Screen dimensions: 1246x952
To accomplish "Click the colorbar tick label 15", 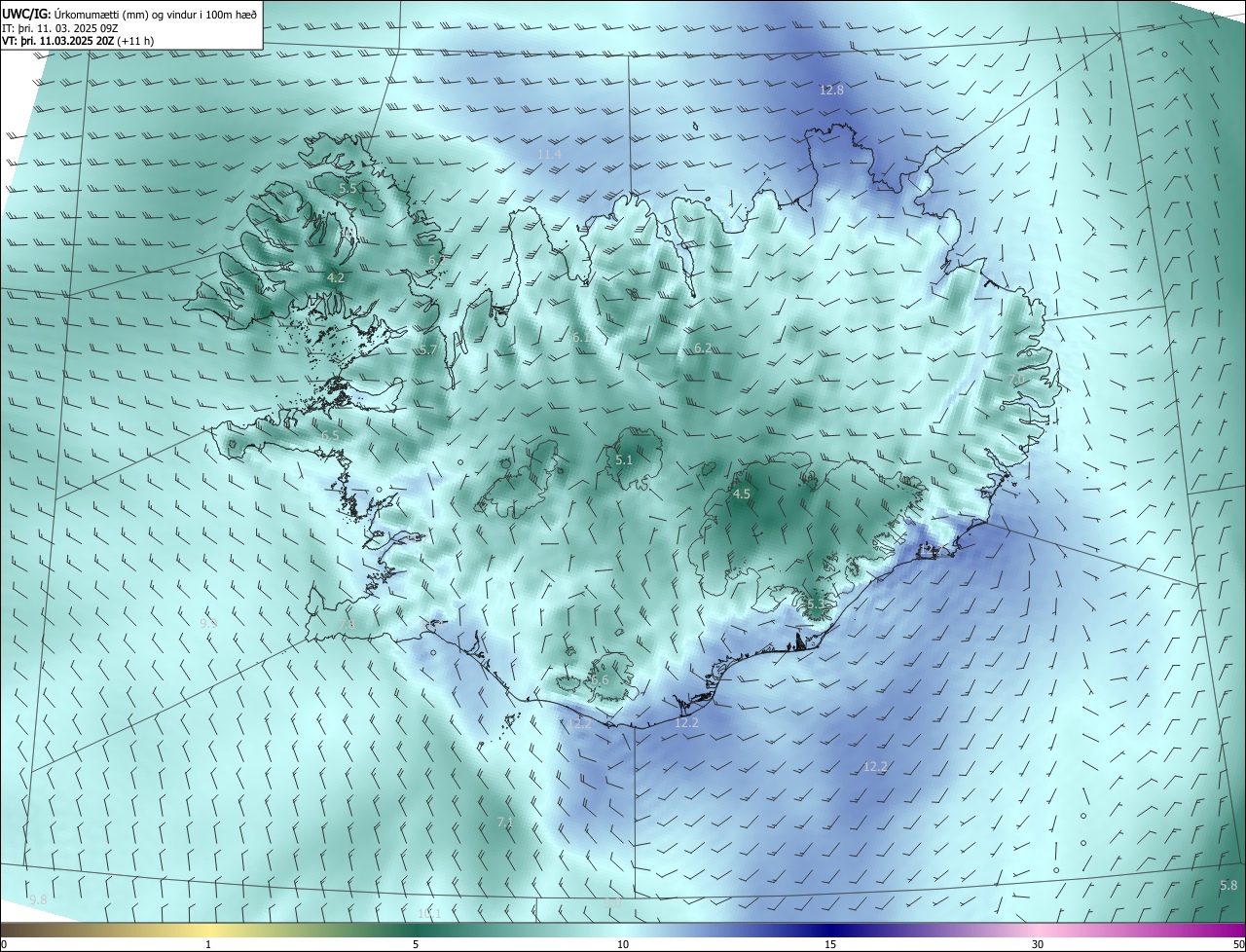I will point(830,944).
